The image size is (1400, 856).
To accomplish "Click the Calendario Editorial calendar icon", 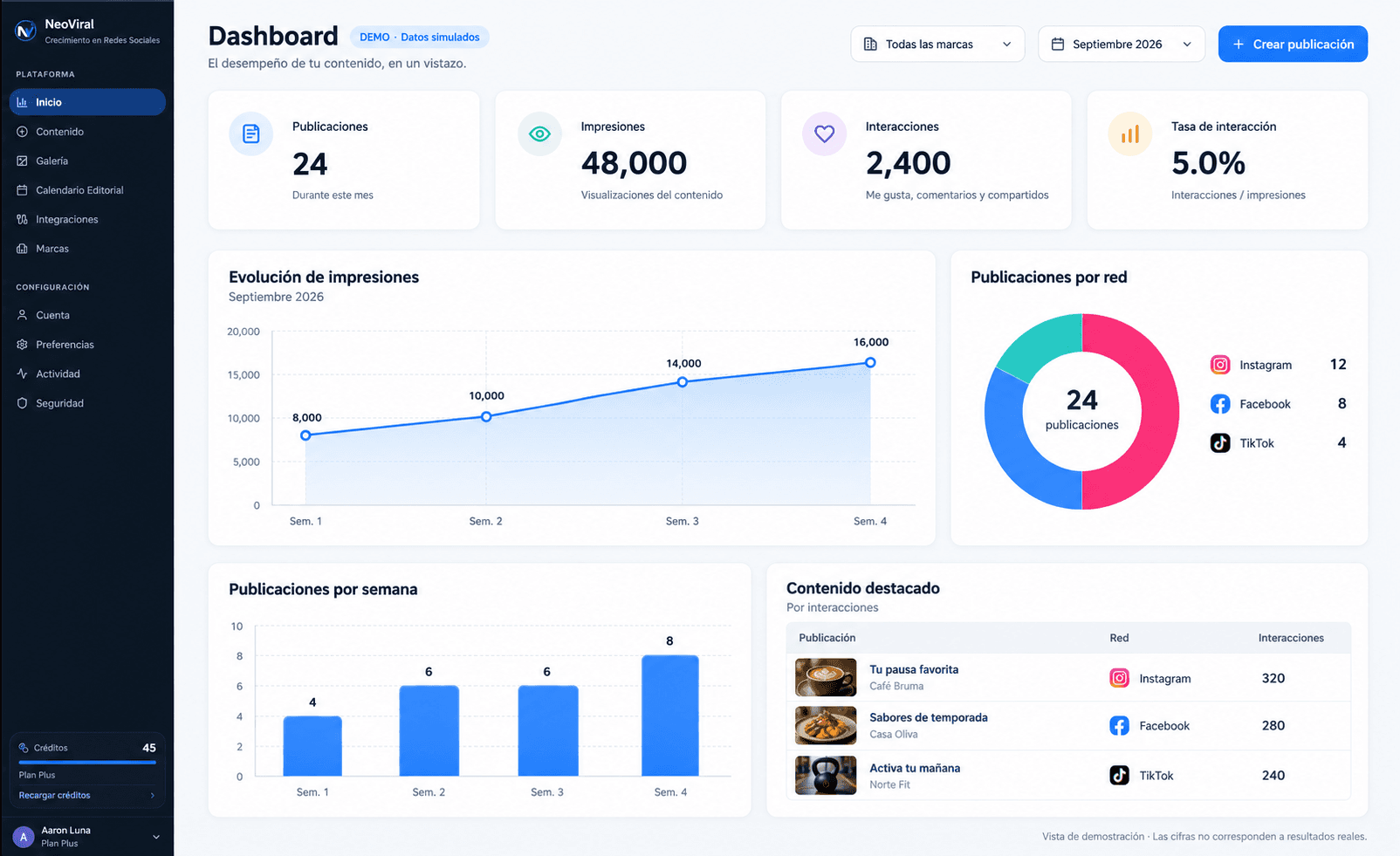I will coord(22,190).
